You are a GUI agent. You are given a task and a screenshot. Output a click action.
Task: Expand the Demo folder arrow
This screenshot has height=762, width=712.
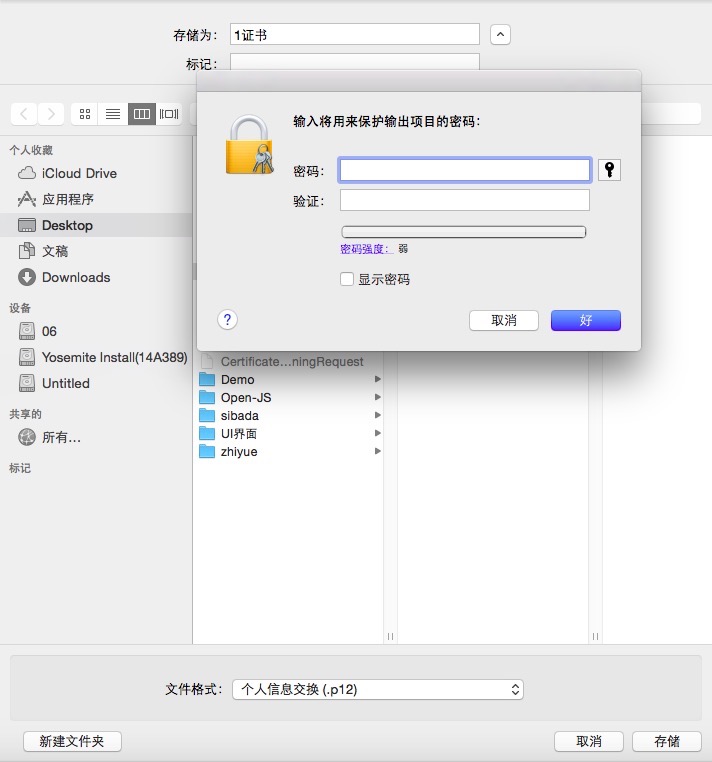point(378,380)
